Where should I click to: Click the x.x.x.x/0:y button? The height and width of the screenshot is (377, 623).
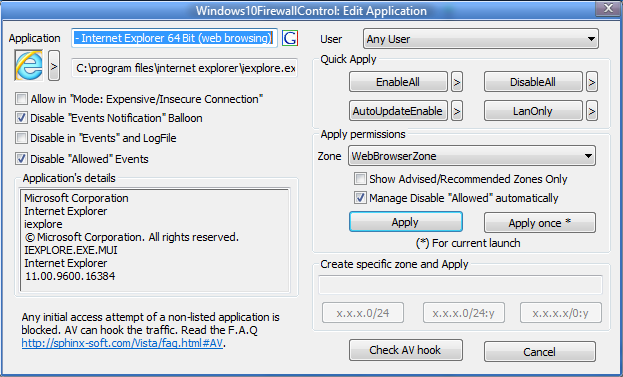561,313
